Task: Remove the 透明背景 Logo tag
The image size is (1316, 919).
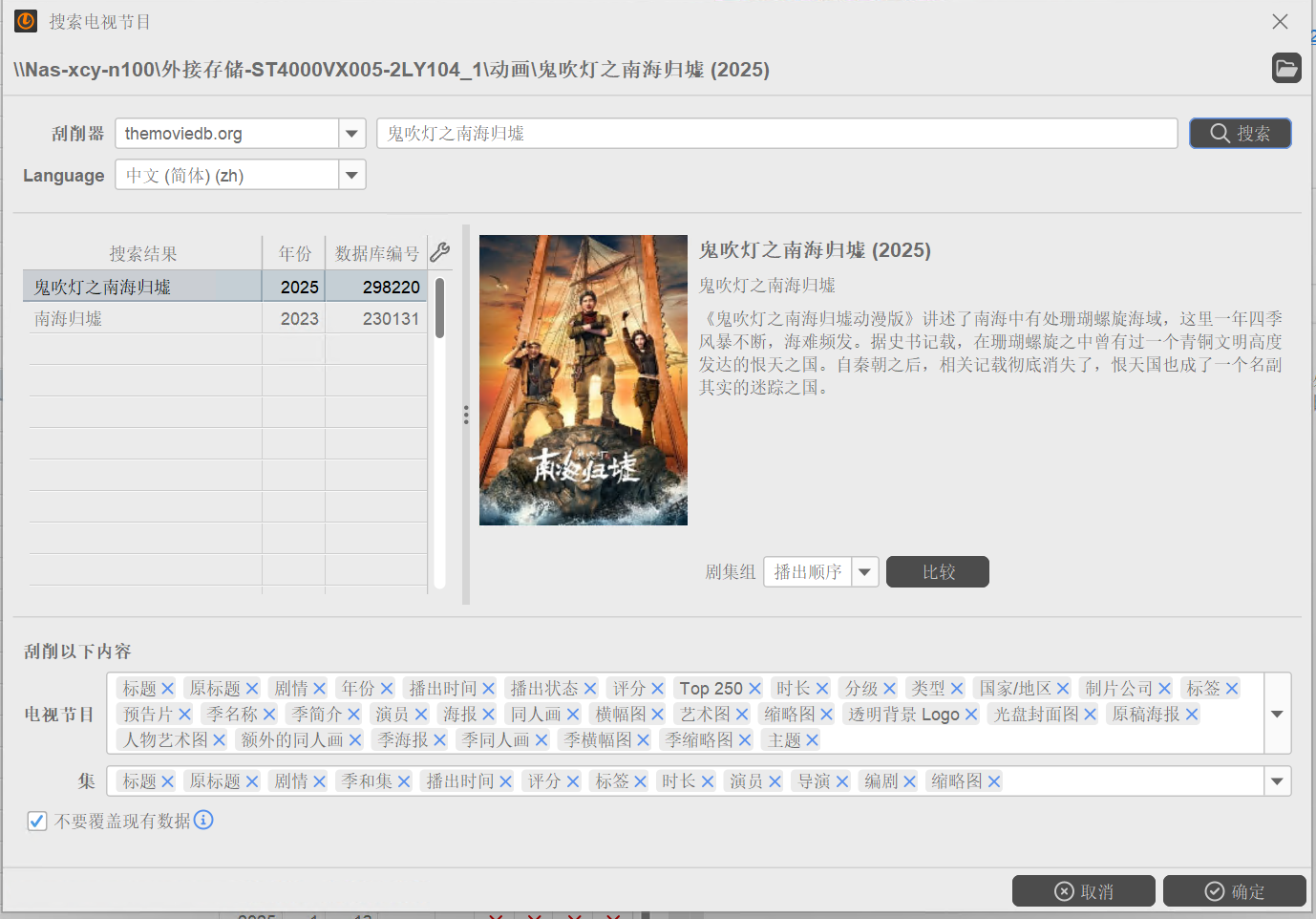Action: pos(971,714)
